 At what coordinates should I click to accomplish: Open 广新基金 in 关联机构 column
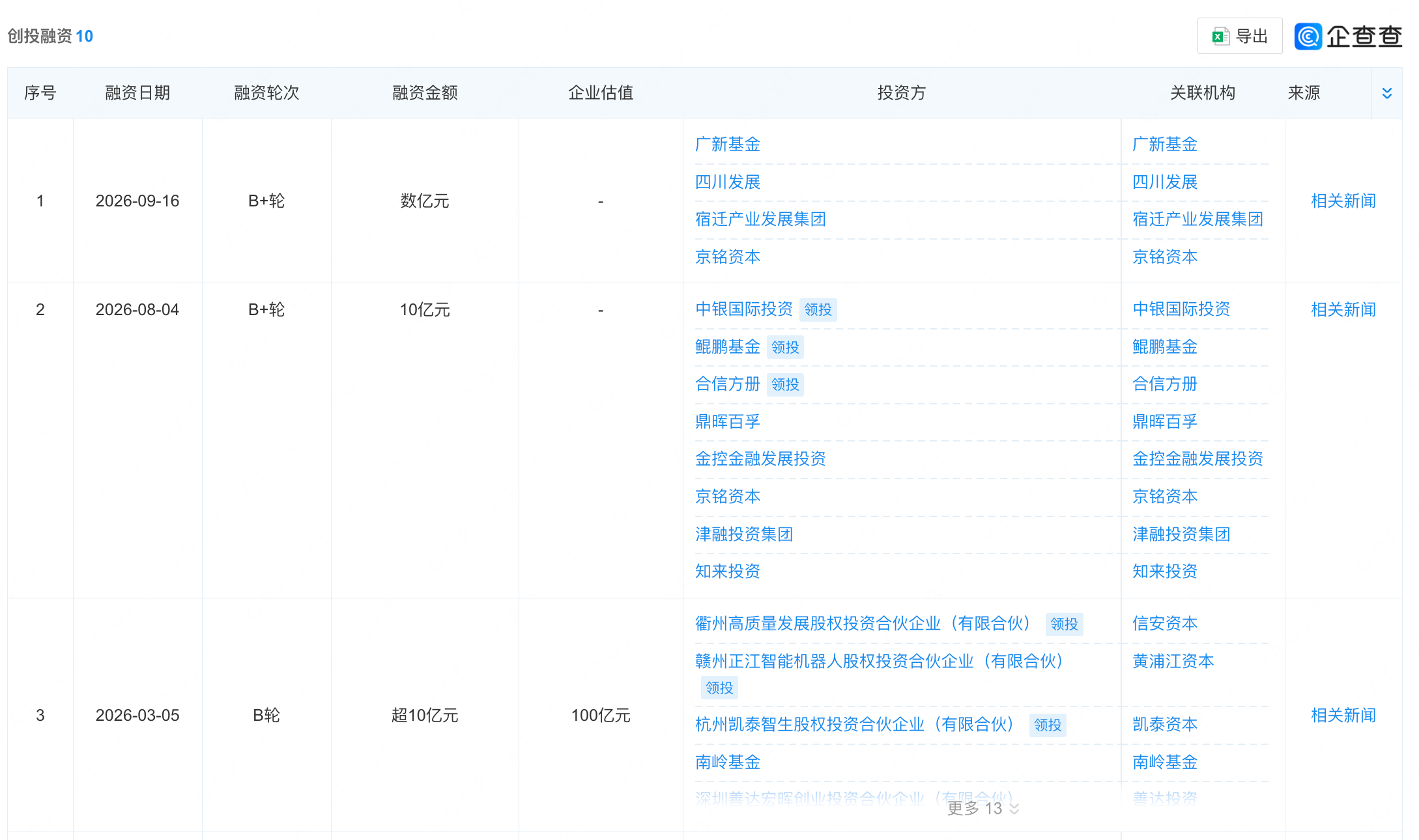[x=1164, y=144]
